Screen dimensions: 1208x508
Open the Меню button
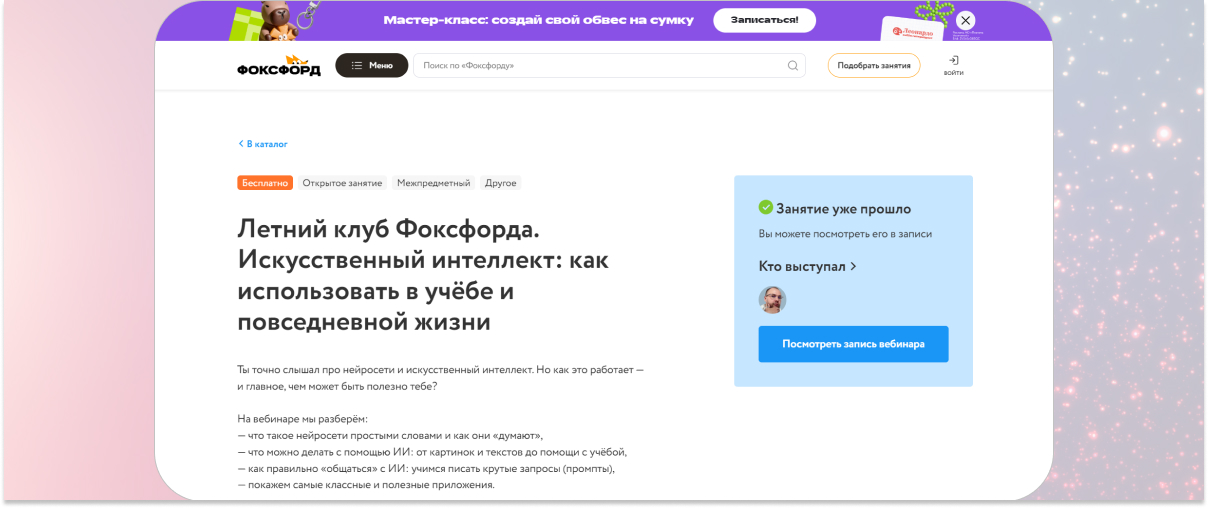pyautogui.click(x=372, y=66)
